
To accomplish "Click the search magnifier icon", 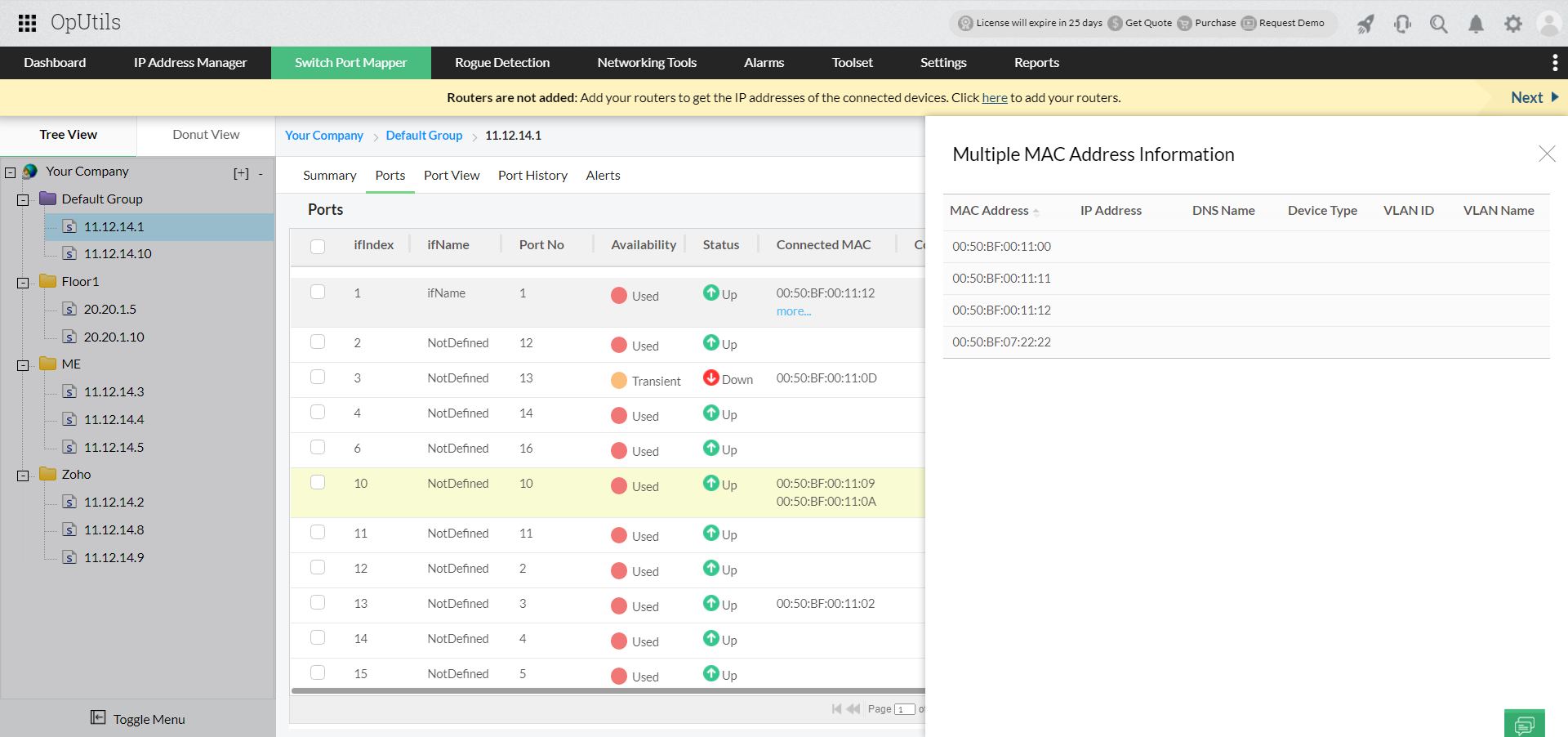I will click(1438, 25).
